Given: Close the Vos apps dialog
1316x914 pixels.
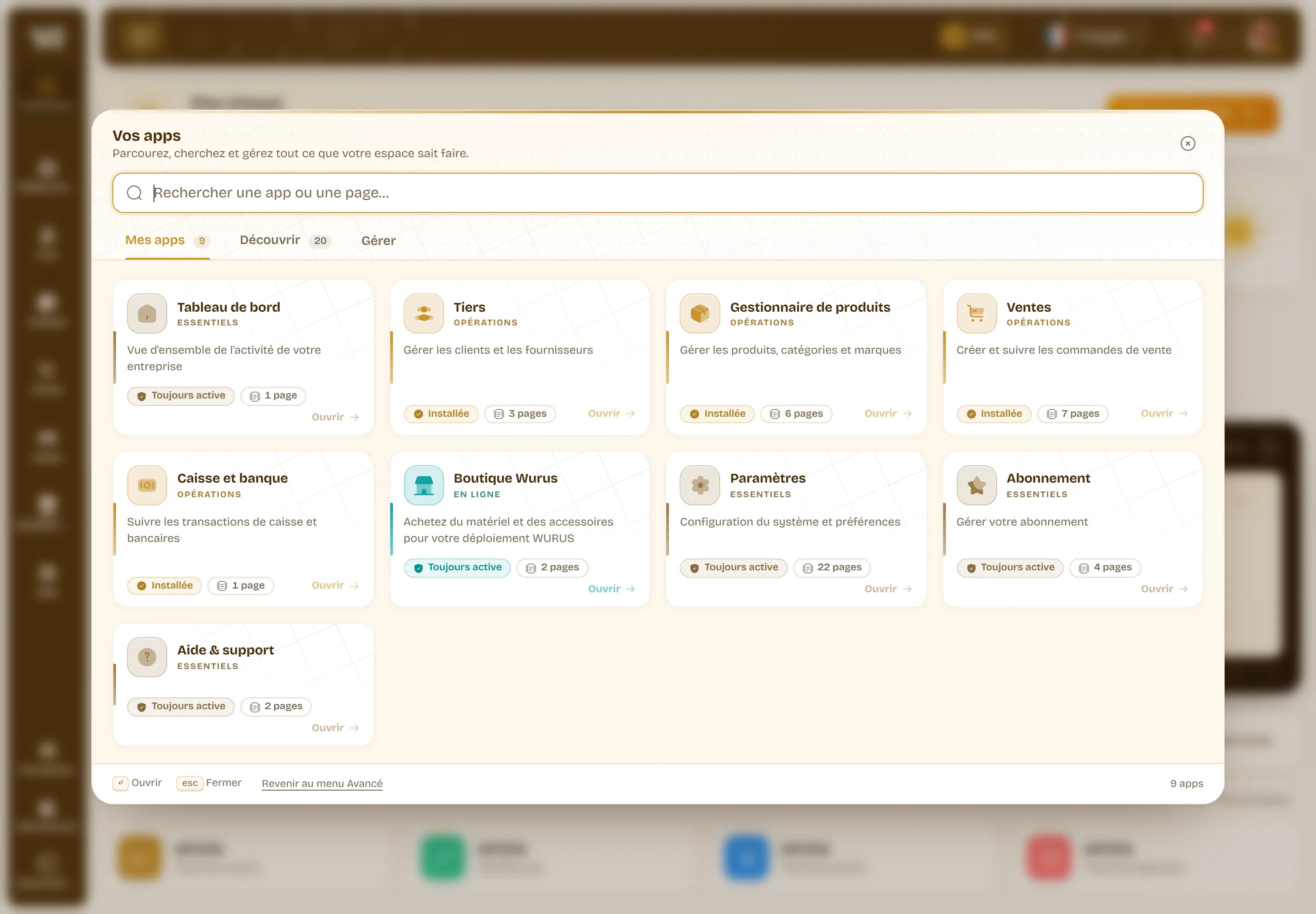Looking at the screenshot, I should pyautogui.click(x=1188, y=143).
